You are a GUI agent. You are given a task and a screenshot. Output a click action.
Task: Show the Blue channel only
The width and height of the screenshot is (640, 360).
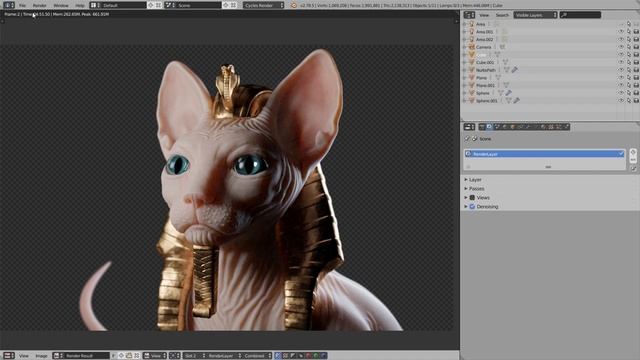(323, 356)
